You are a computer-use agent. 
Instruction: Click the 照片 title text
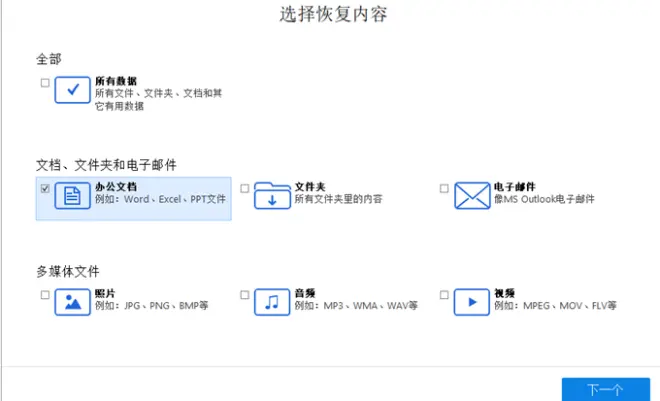click(105, 293)
